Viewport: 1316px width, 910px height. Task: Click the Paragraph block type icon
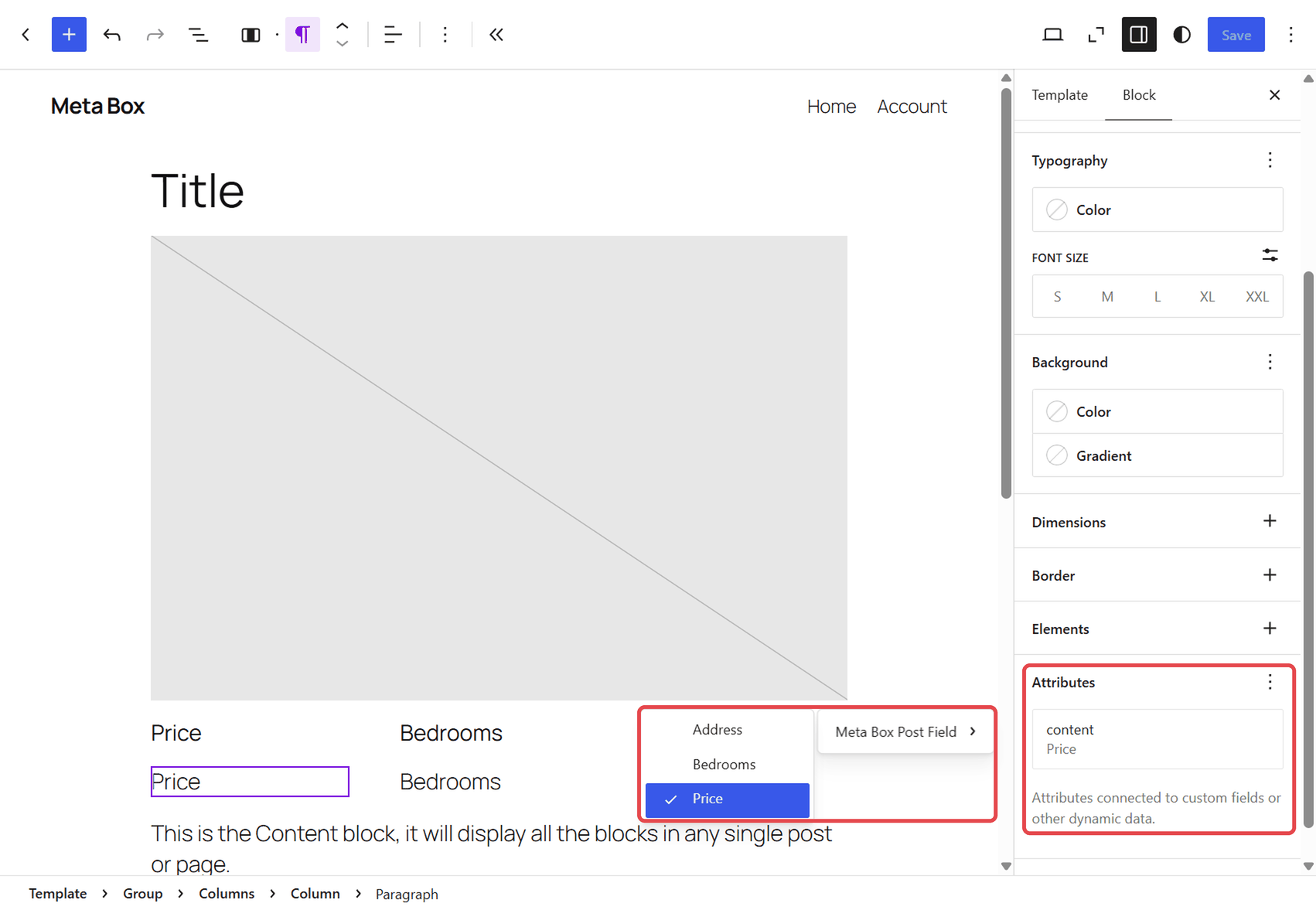(x=302, y=35)
